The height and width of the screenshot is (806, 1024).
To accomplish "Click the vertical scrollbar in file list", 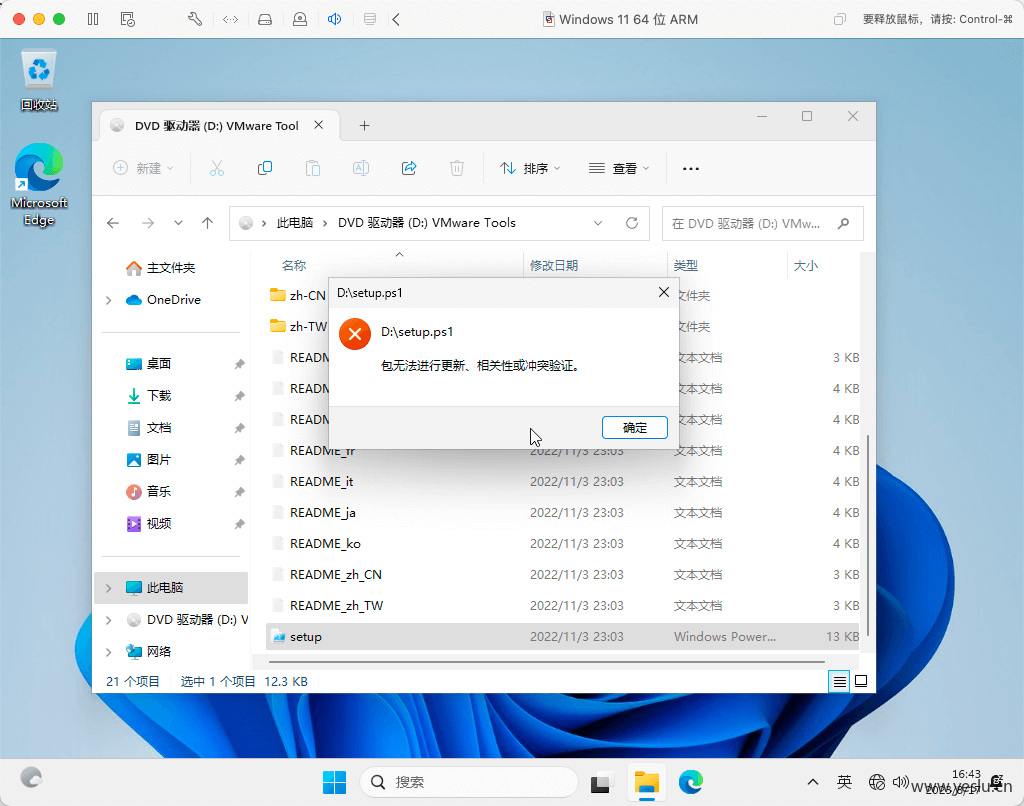I will pyautogui.click(x=867, y=536).
